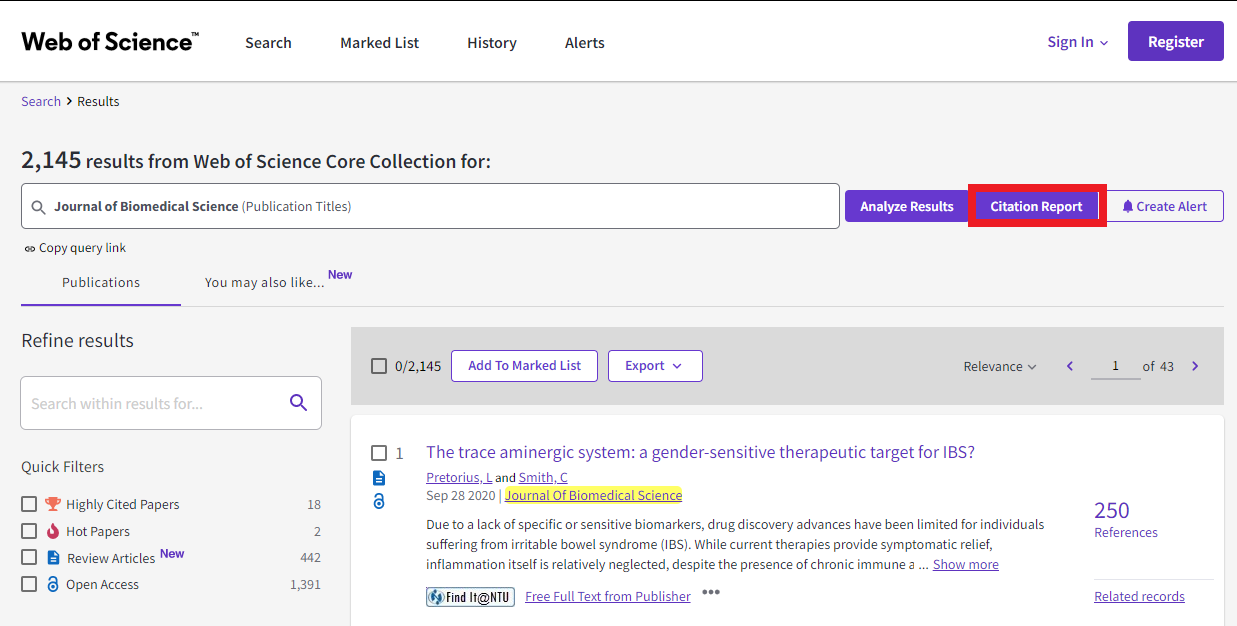The width and height of the screenshot is (1237, 626).
Task: Click the Web of Science logo
Action: (x=110, y=42)
